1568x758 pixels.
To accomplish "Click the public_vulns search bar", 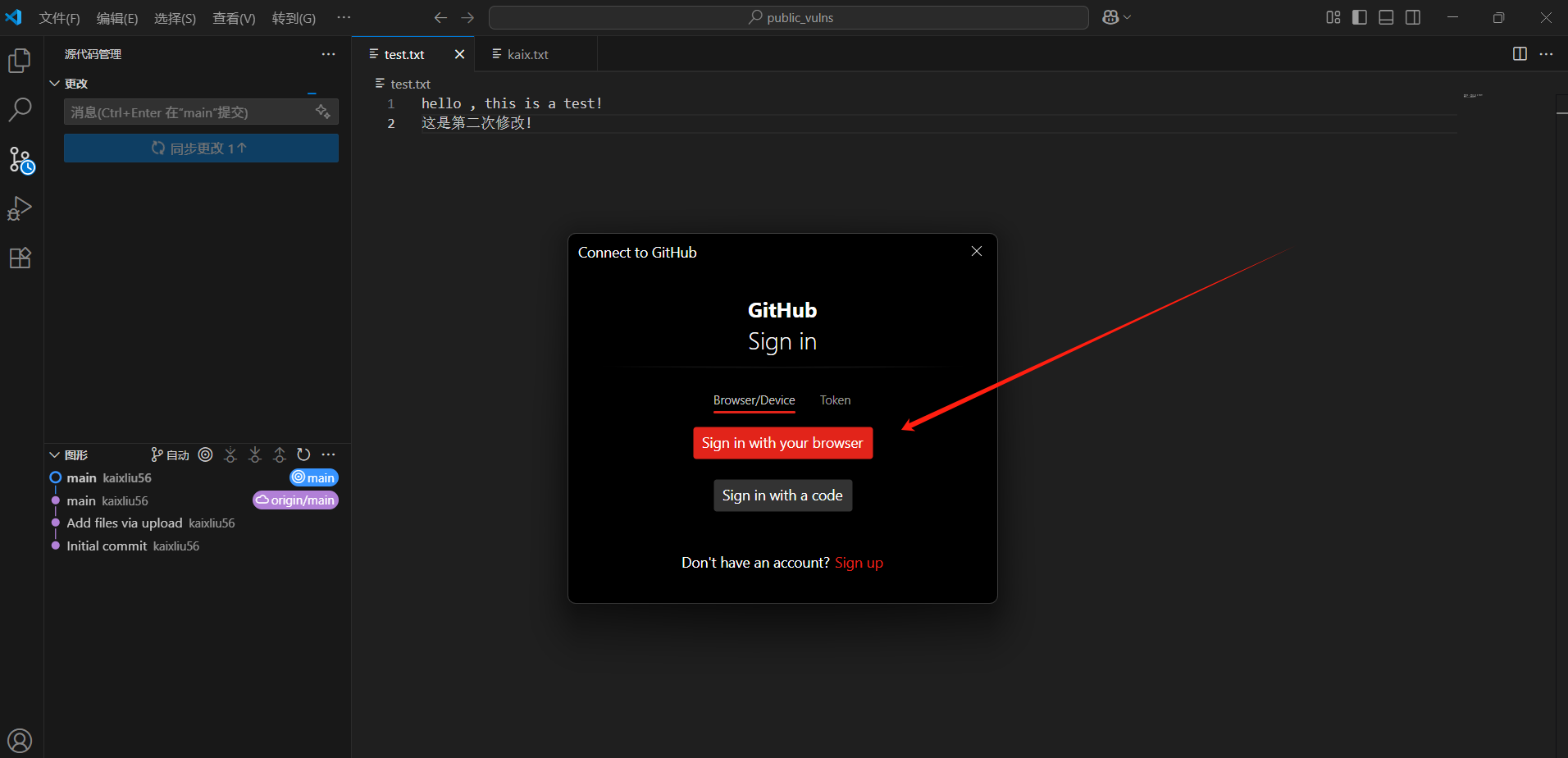I will (788, 17).
